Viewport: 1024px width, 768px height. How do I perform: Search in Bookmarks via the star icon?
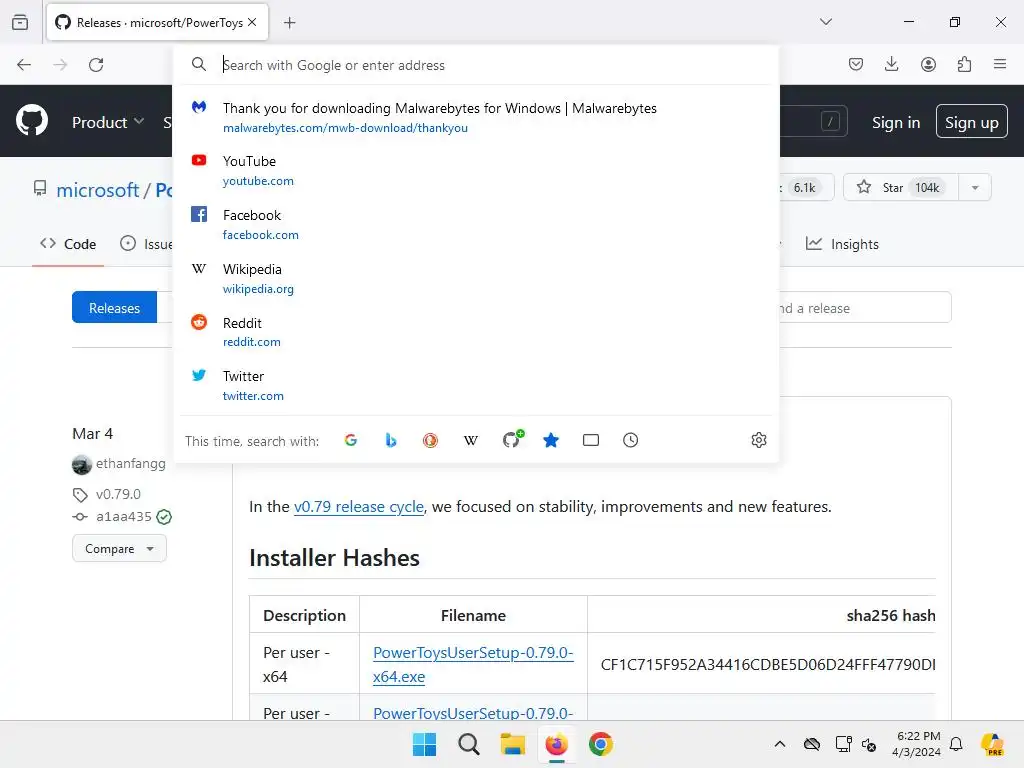[551, 440]
